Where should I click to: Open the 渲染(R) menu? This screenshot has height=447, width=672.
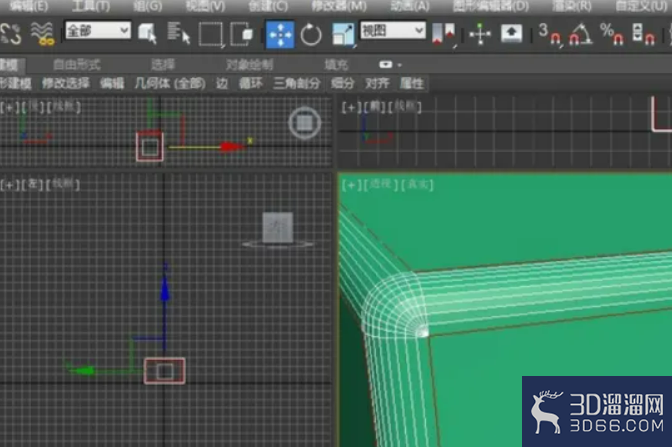[572, 6]
